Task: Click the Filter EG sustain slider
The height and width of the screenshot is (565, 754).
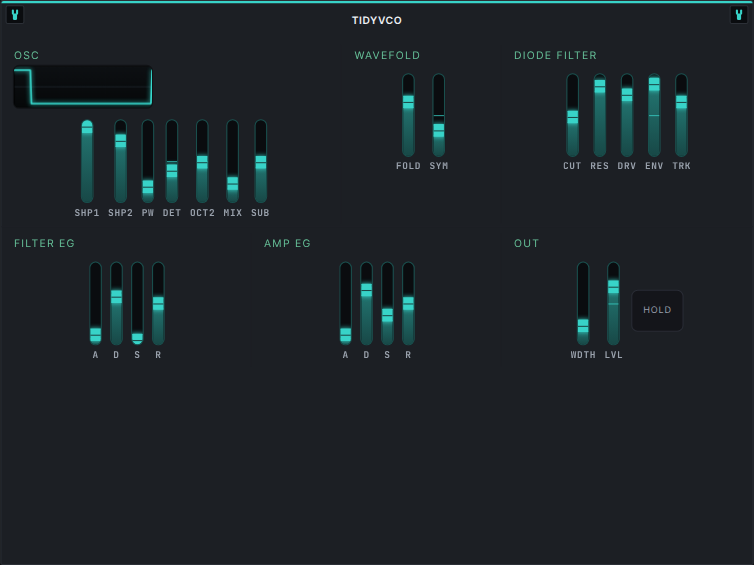Action: [137, 303]
